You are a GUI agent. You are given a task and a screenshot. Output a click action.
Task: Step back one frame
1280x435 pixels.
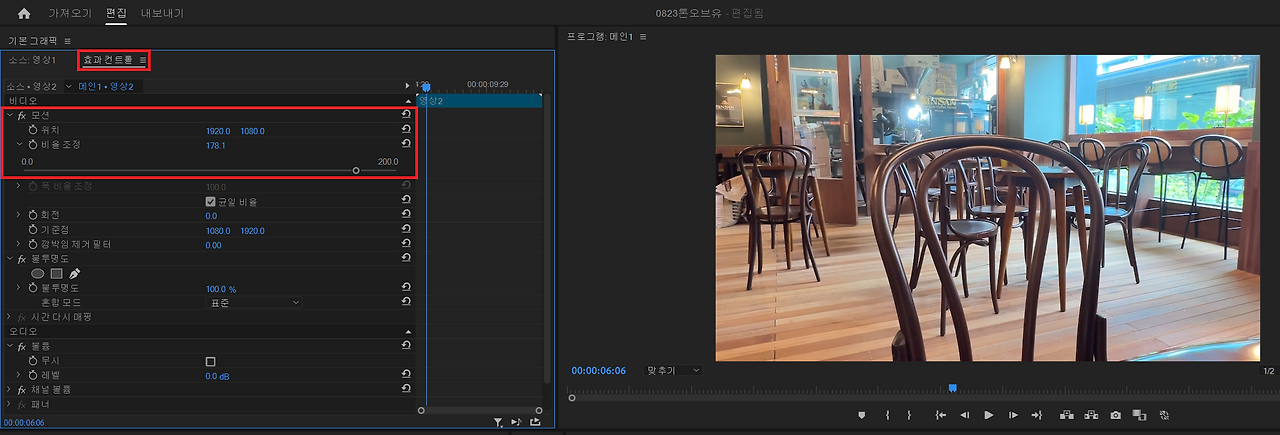click(964, 415)
